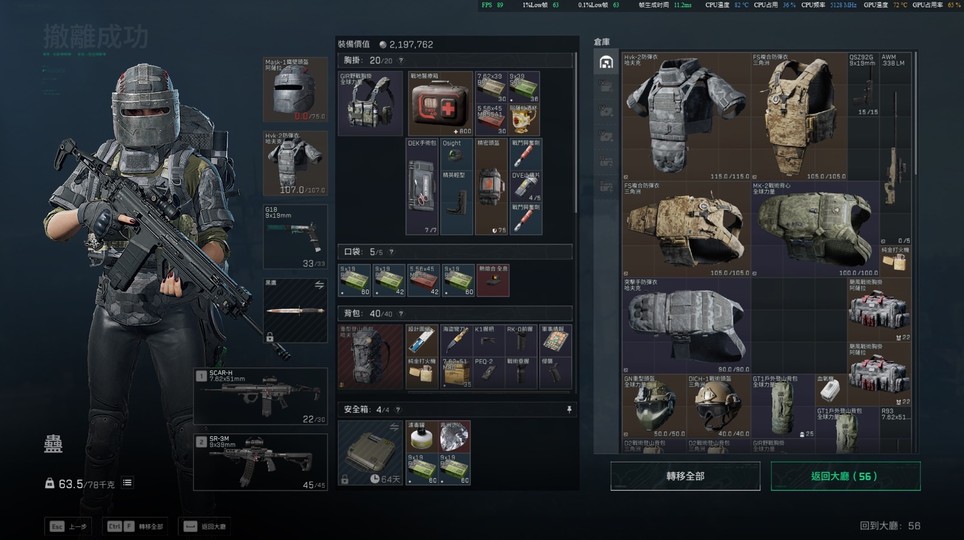Image resolution: width=964 pixels, height=540 pixels.
Task: Toggle the swap icon on the knife slot
Action: click(319, 285)
